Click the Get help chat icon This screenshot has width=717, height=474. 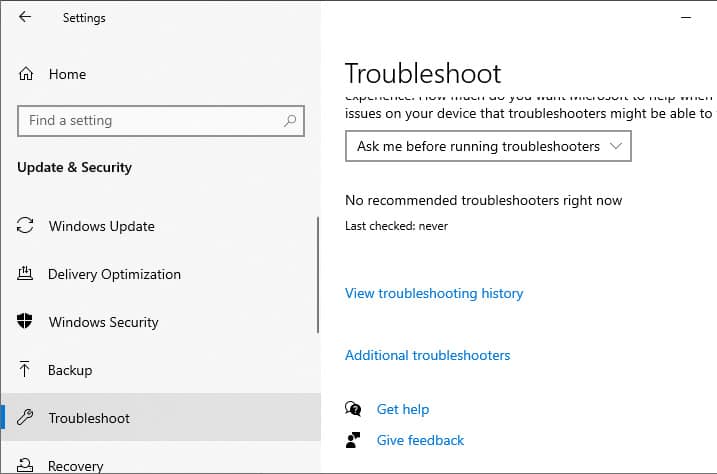[x=353, y=409]
